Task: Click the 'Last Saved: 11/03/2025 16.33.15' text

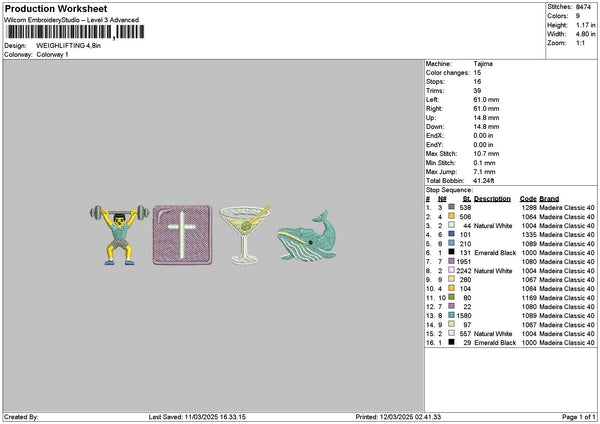Action: [197, 417]
